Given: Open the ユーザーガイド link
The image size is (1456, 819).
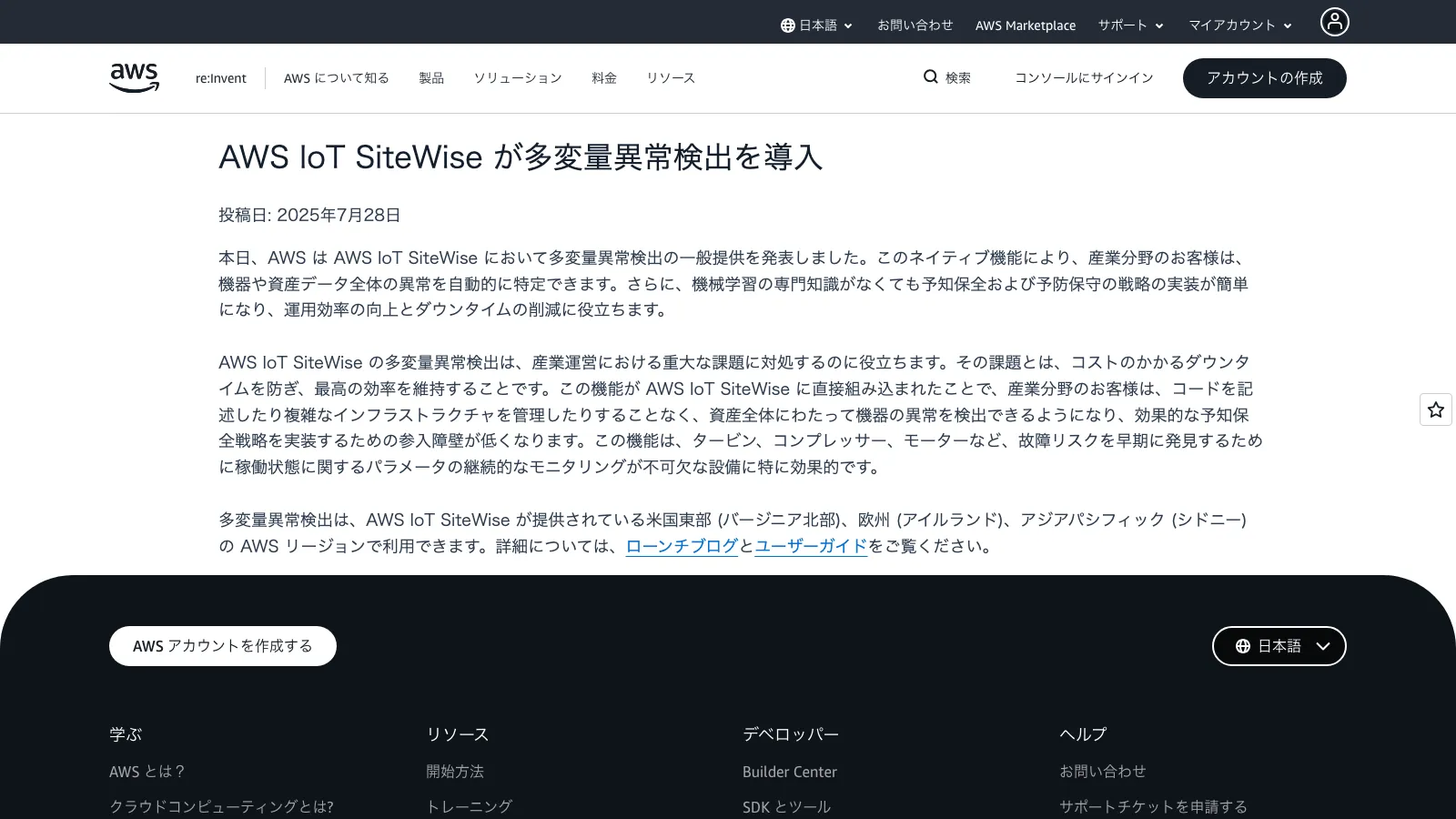Looking at the screenshot, I should coord(811,546).
